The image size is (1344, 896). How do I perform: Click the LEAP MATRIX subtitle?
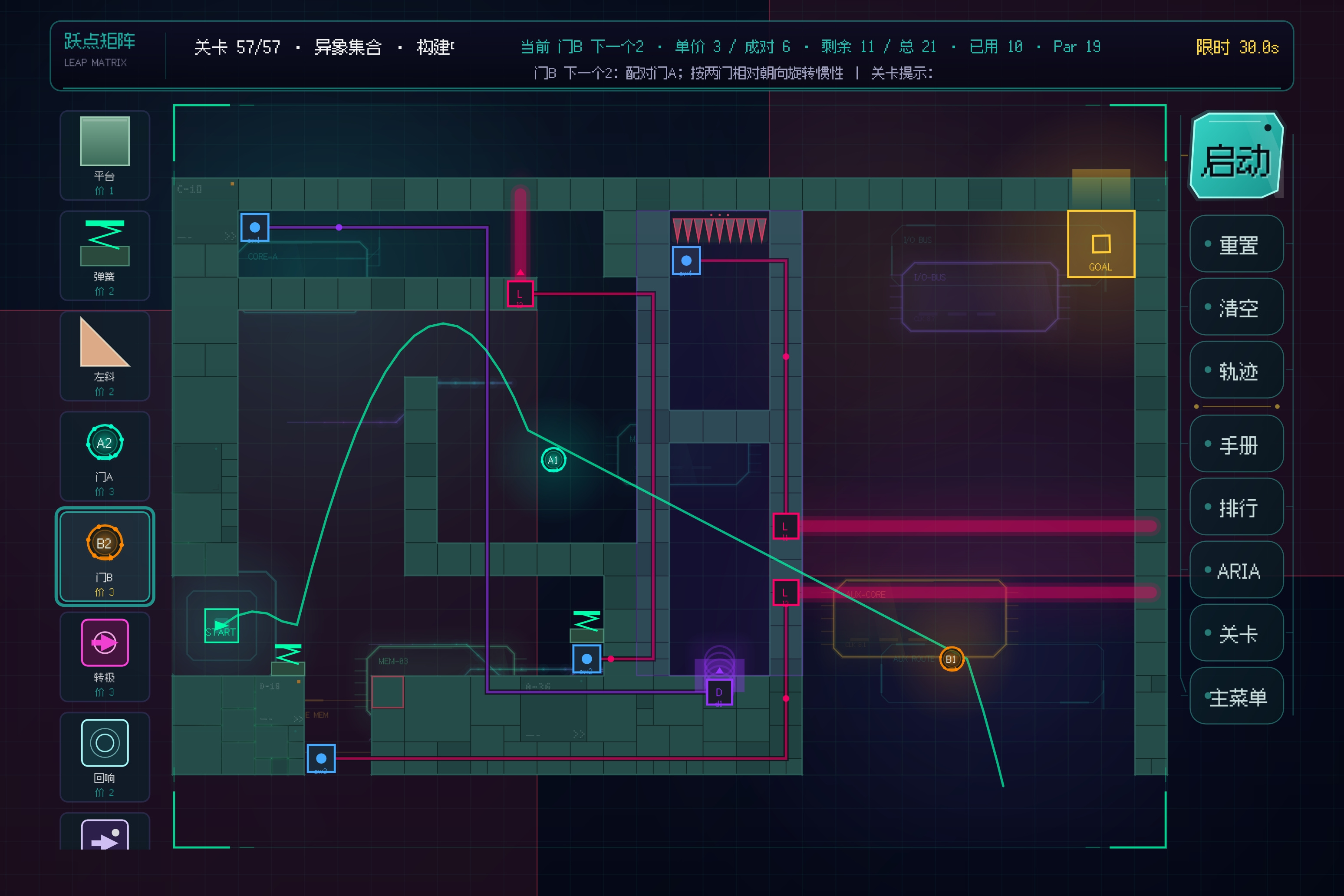point(96,62)
